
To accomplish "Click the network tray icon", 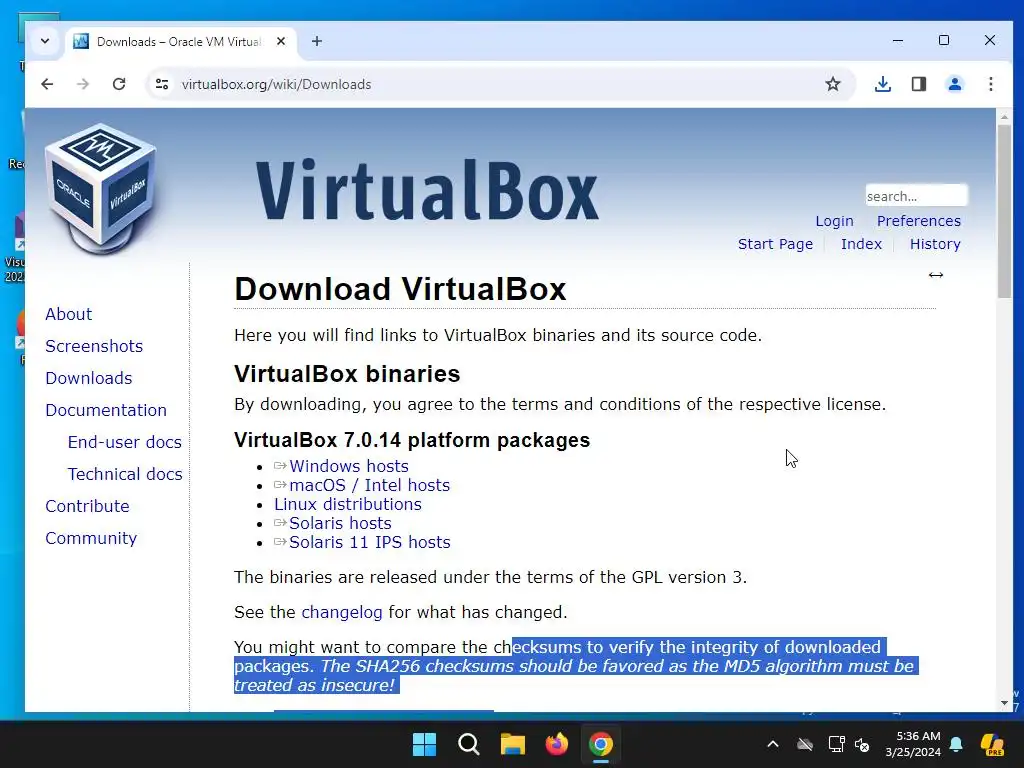I will pos(836,744).
